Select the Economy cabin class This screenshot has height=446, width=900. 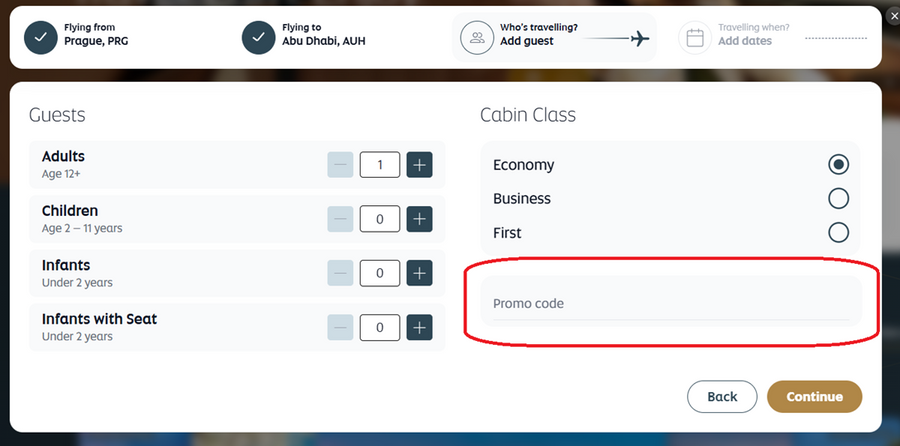tap(838, 165)
